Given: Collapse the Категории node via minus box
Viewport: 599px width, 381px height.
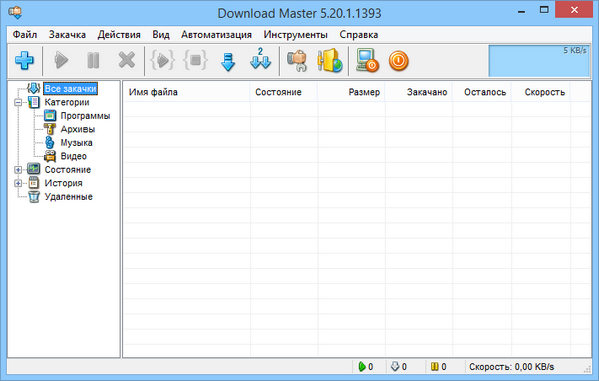Looking at the screenshot, I should 18,102.
